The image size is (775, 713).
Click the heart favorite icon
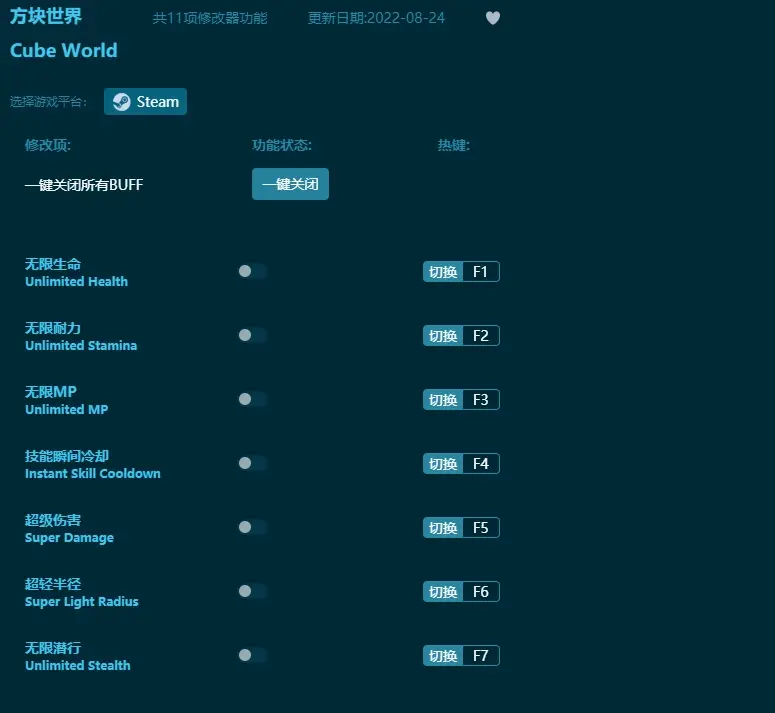point(493,18)
